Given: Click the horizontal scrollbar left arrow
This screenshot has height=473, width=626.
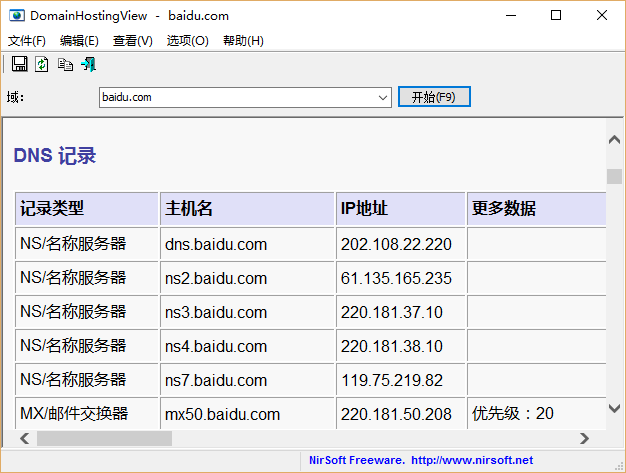Looking at the screenshot, I should (x=24, y=438).
